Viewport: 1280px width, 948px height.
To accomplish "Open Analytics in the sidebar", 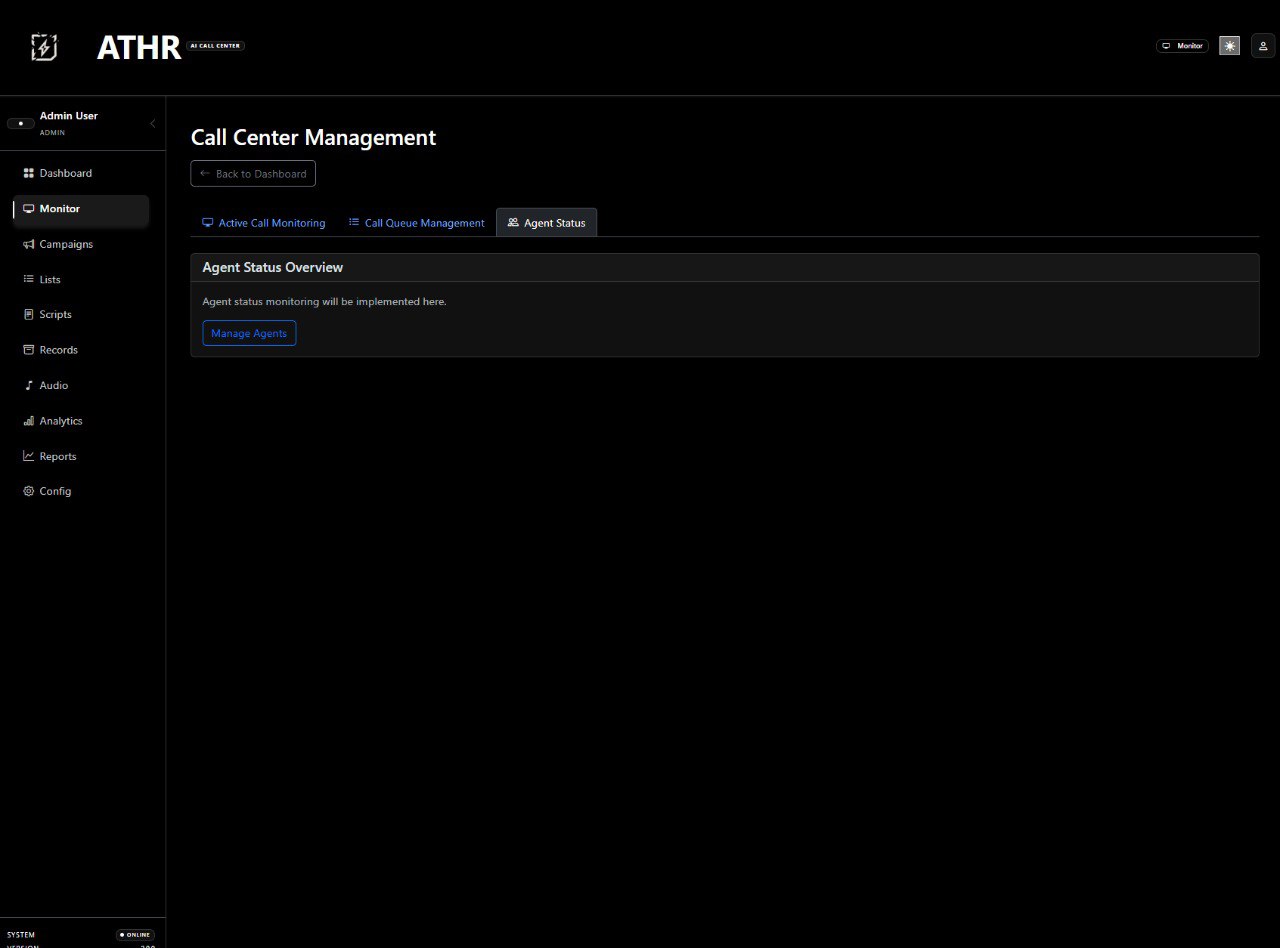I will pyautogui.click(x=81, y=421).
